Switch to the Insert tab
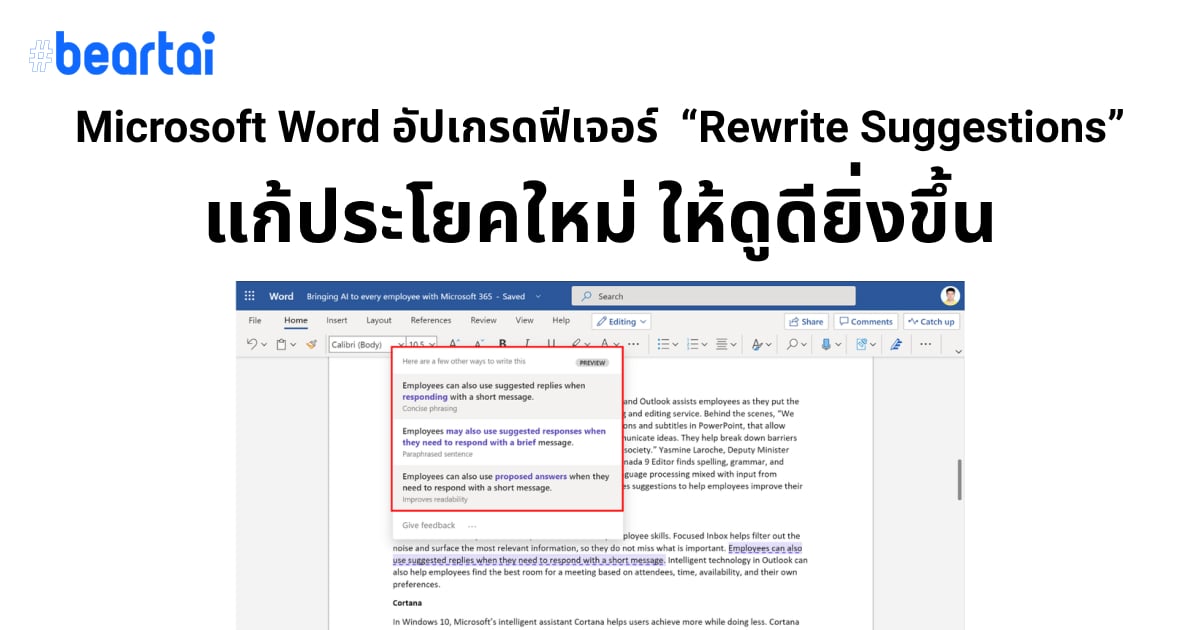The image size is (1200, 630). point(337,321)
